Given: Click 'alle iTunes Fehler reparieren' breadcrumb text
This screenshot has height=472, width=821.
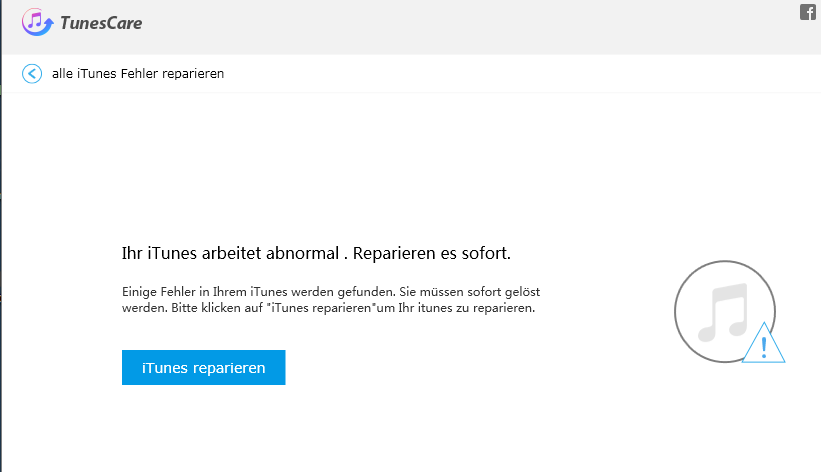Looking at the screenshot, I should click(x=138, y=74).
